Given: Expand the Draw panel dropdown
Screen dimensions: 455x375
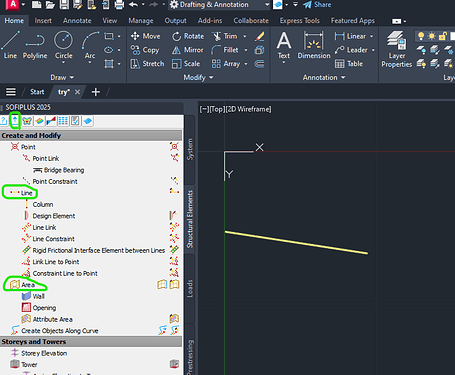Looking at the screenshot, I should click(x=62, y=77).
